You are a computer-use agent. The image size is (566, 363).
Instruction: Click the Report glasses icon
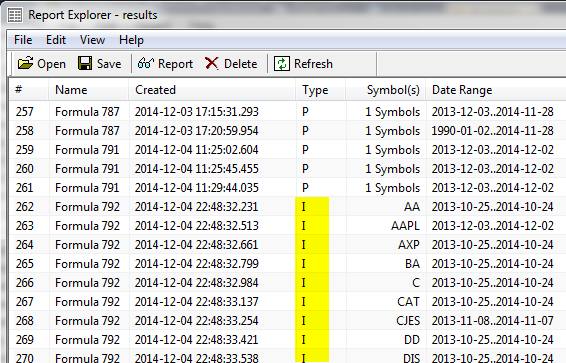click(145, 64)
